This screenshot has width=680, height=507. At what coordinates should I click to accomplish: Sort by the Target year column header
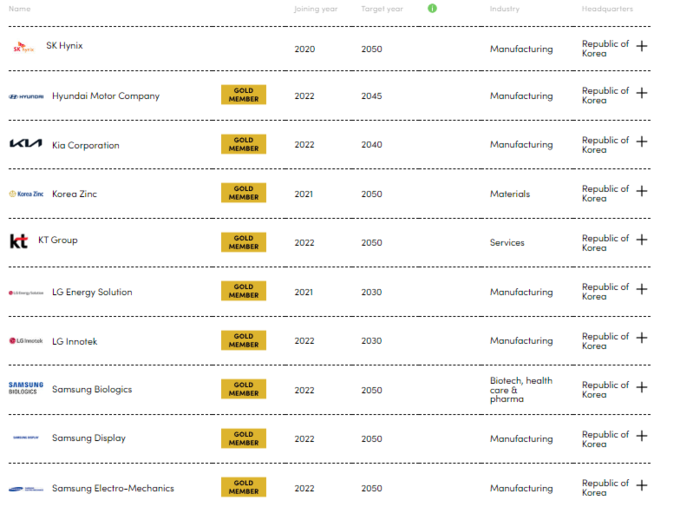pyautogui.click(x=382, y=9)
